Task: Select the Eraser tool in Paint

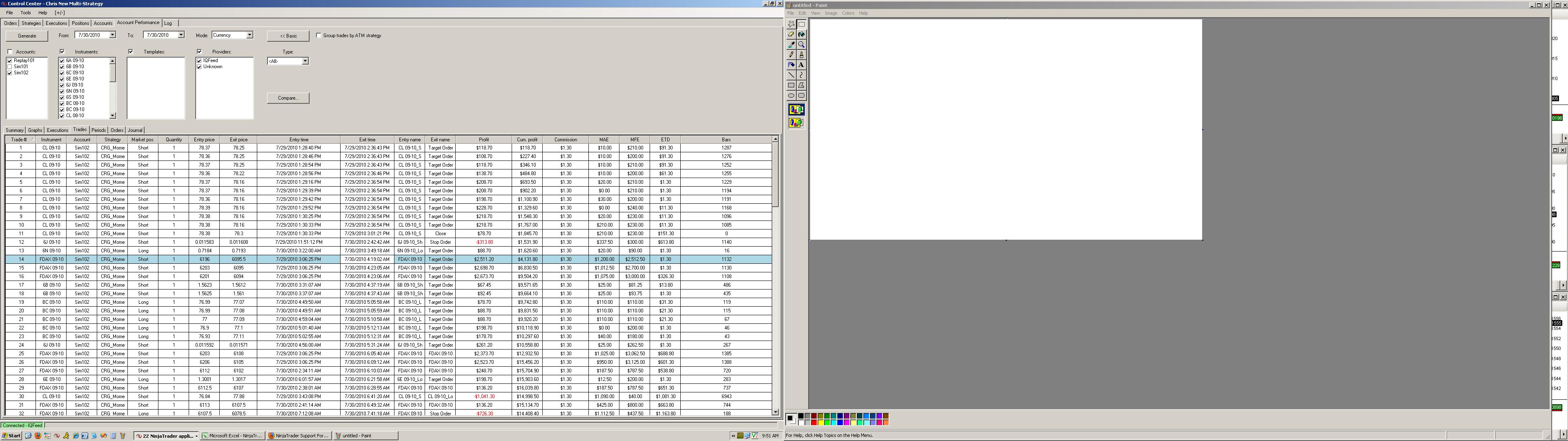Action: point(791,34)
